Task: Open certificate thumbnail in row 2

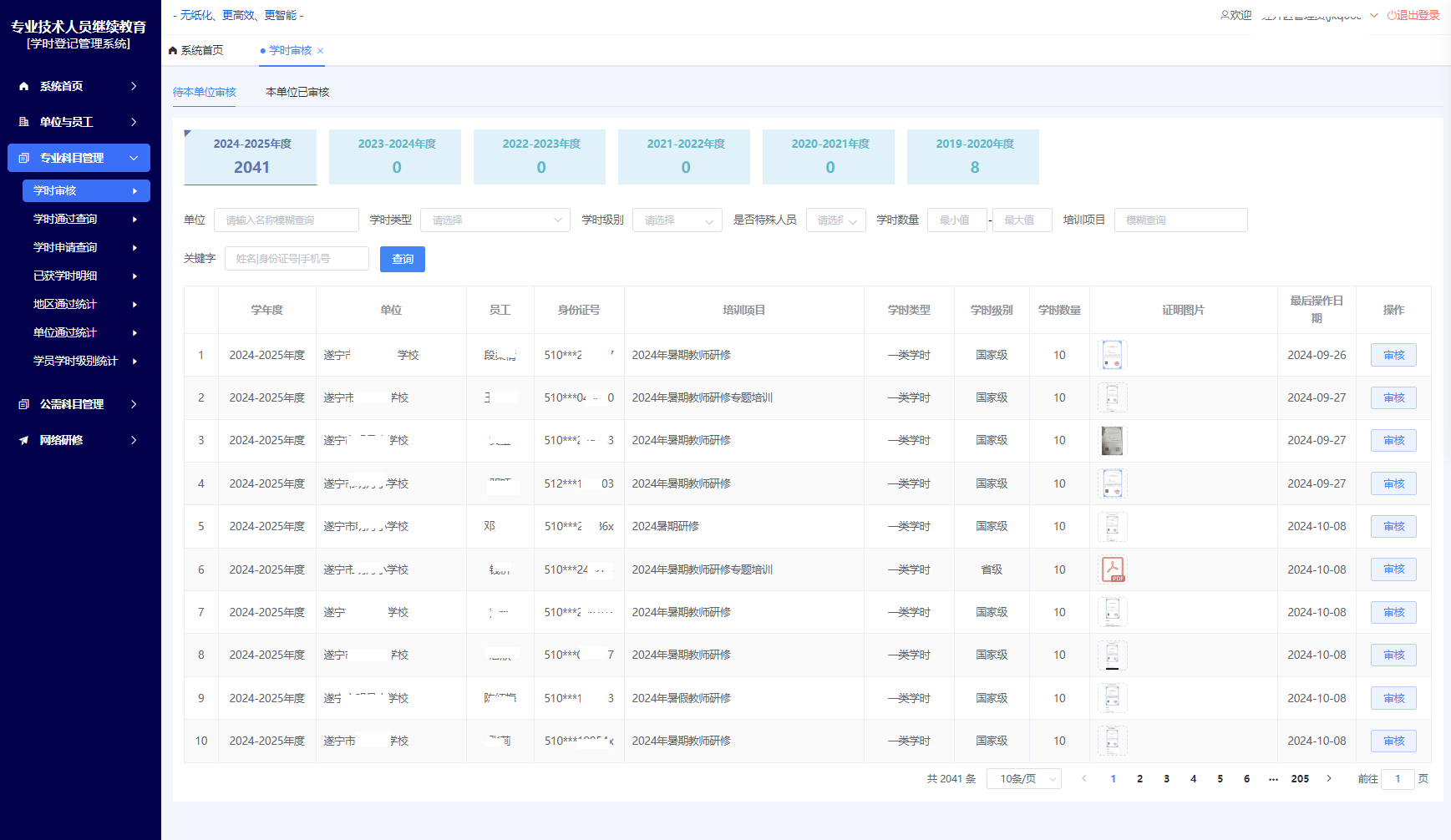Action: (1112, 397)
